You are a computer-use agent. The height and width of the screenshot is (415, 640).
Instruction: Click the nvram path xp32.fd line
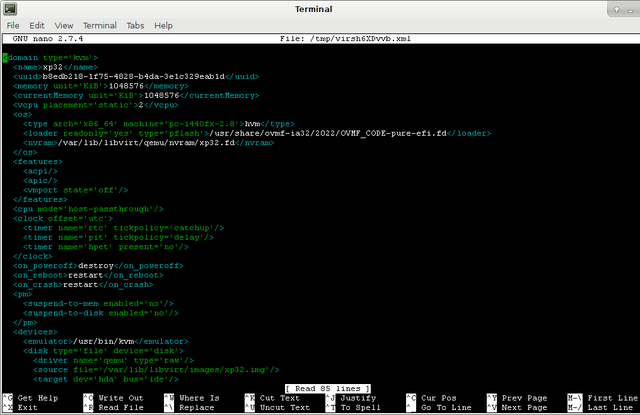pos(149,143)
